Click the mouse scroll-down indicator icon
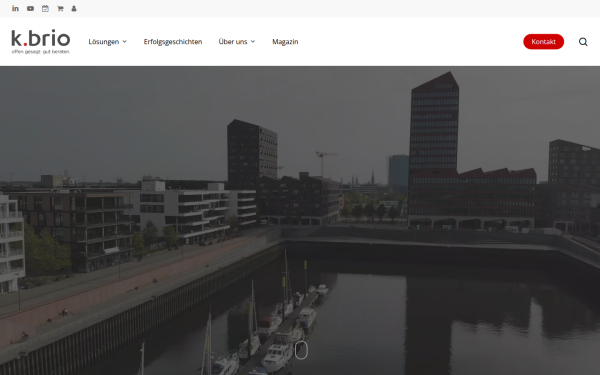The image size is (600, 375). (301, 350)
